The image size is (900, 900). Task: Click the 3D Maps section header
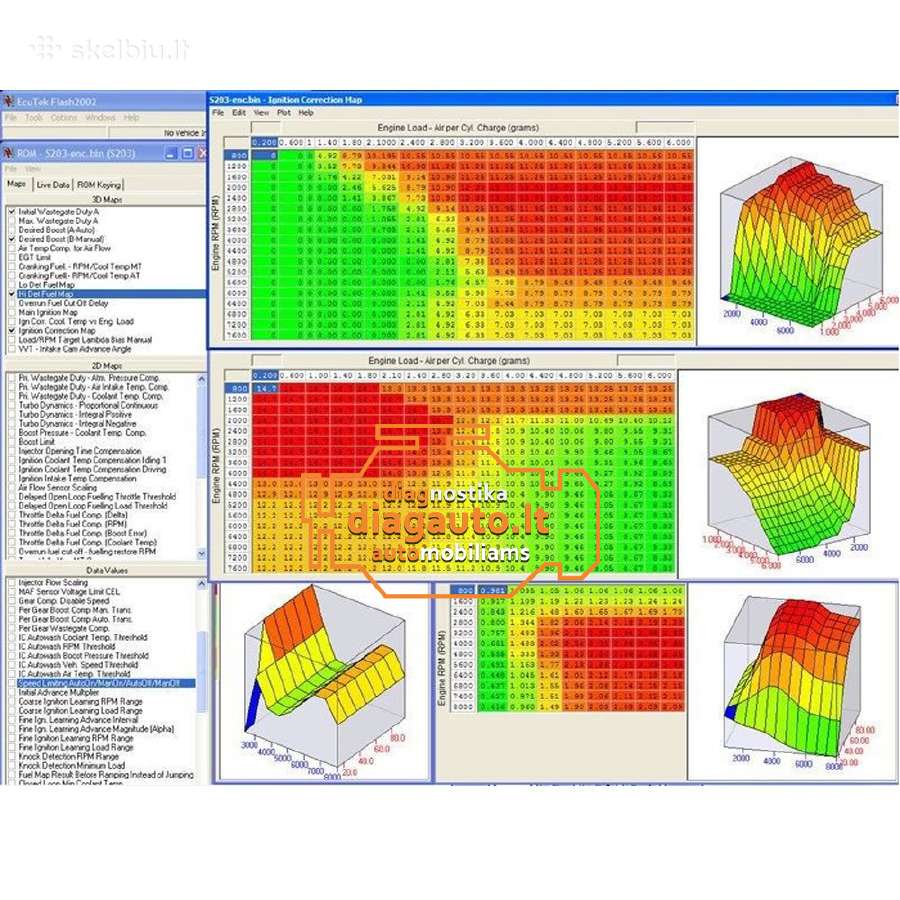106,199
